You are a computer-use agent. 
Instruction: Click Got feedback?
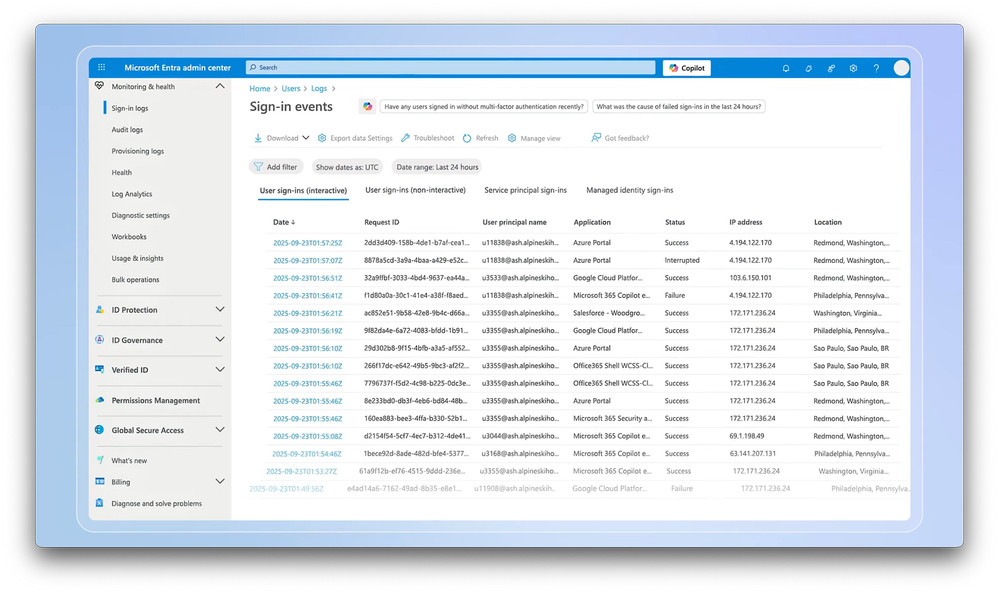pos(620,138)
